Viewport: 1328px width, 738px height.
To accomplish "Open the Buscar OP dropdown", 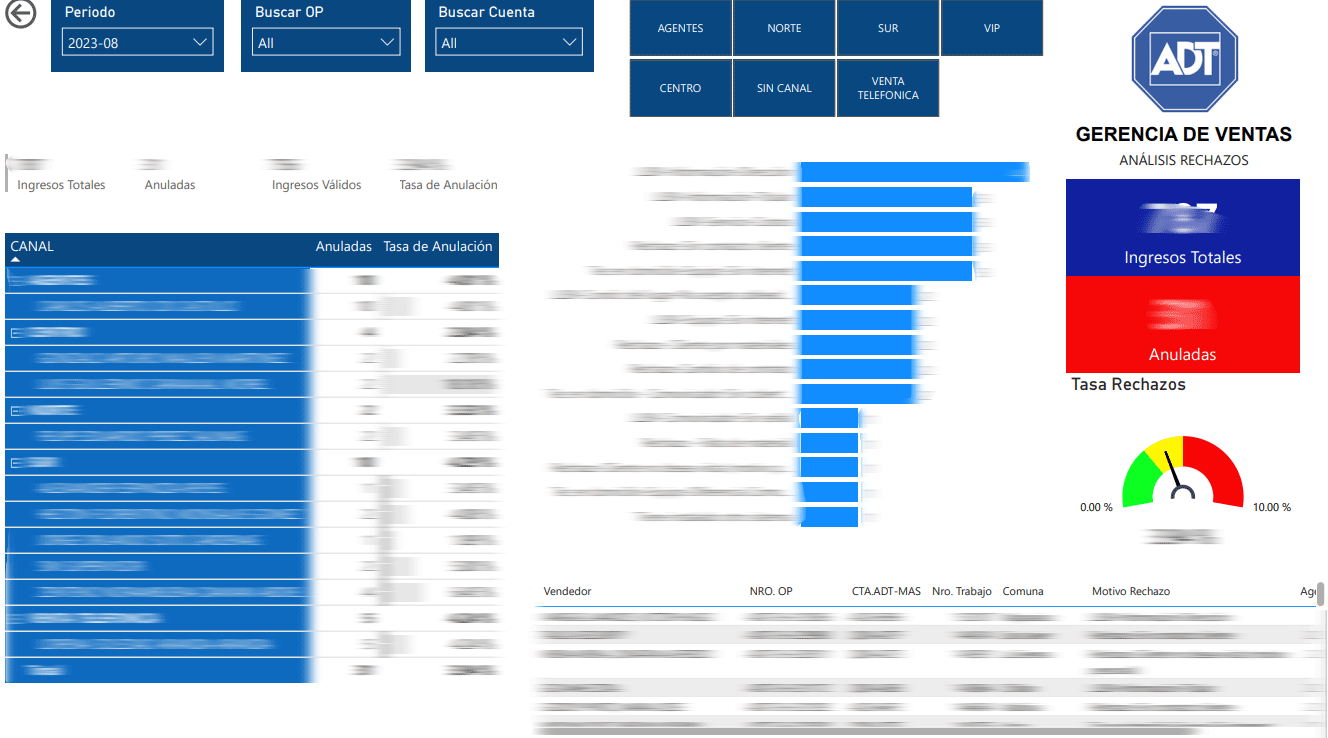I will [x=326, y=42].
